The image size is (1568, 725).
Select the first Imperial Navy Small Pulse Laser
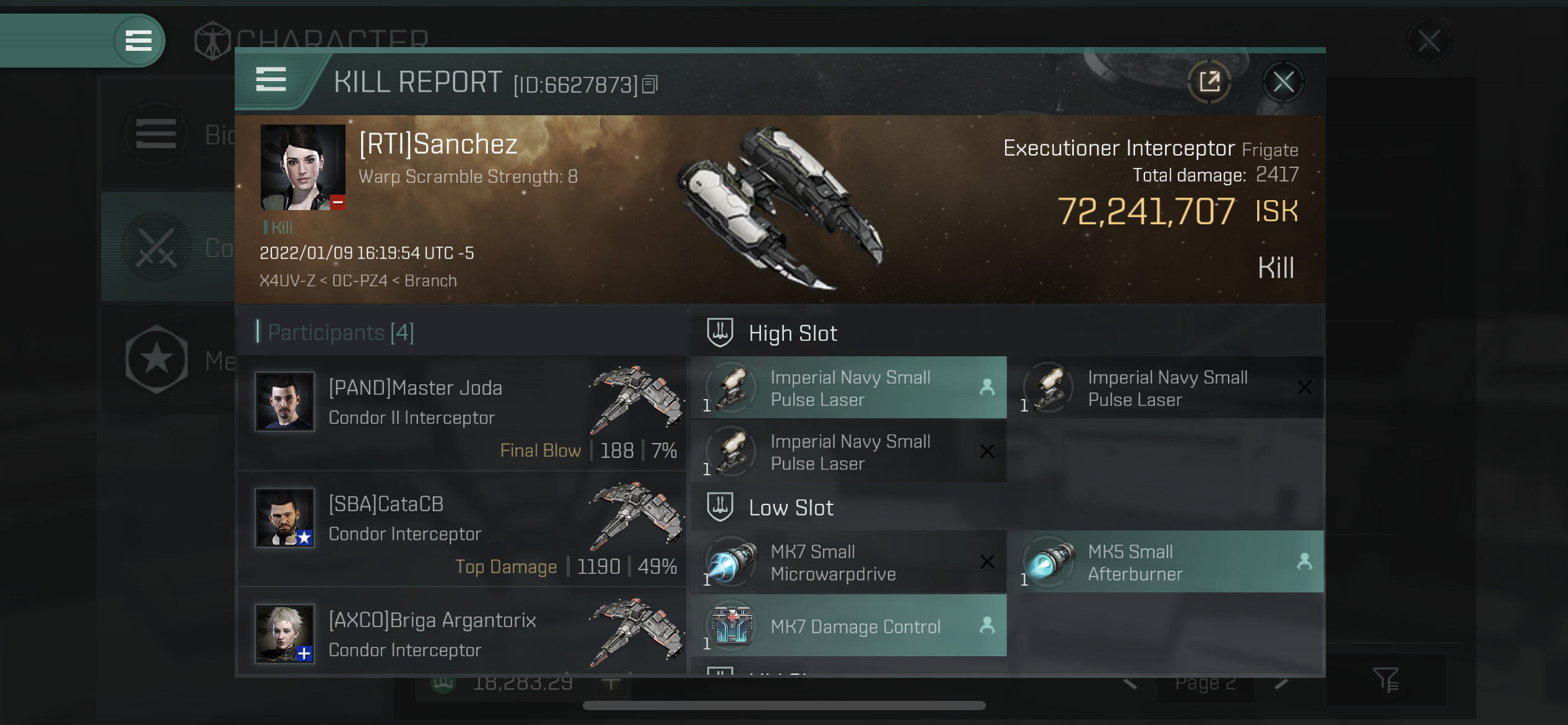tap(848, 387)
